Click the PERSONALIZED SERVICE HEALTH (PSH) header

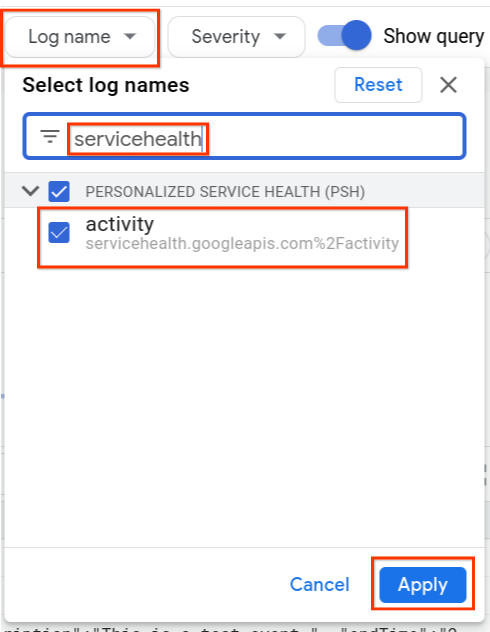(225, 191)
